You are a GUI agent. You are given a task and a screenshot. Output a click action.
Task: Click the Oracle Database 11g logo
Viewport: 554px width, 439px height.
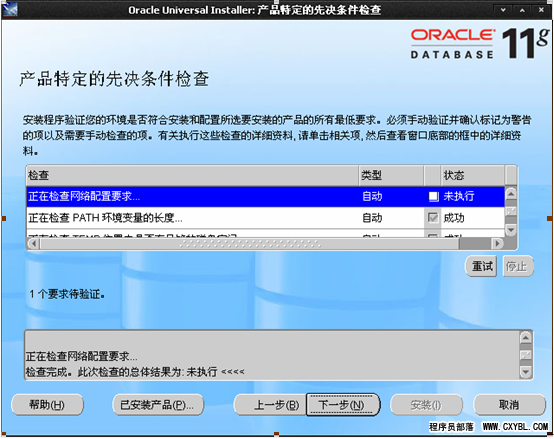coord(480,43)
